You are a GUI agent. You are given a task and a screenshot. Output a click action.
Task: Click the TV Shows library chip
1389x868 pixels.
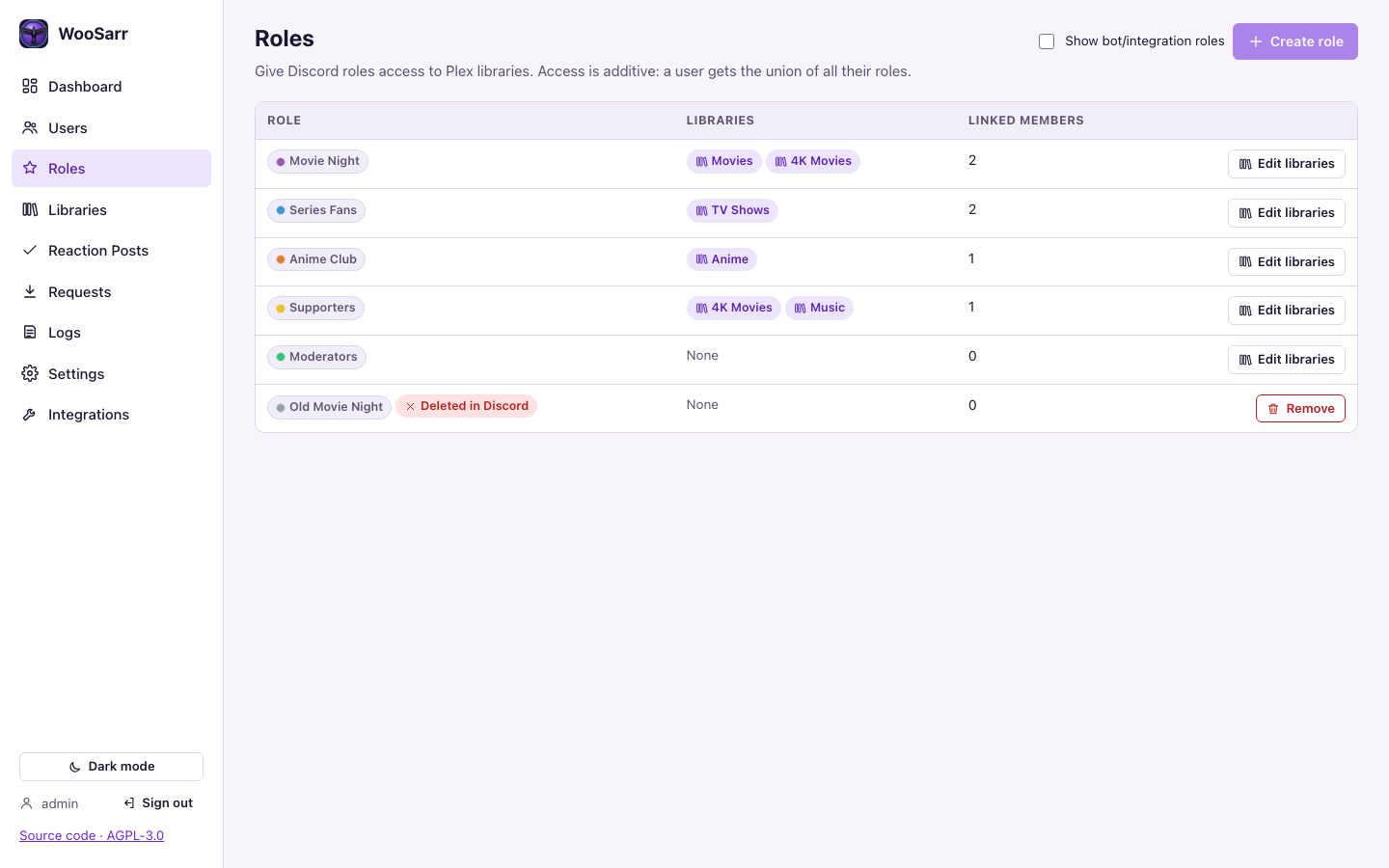(x=732, y=210)
